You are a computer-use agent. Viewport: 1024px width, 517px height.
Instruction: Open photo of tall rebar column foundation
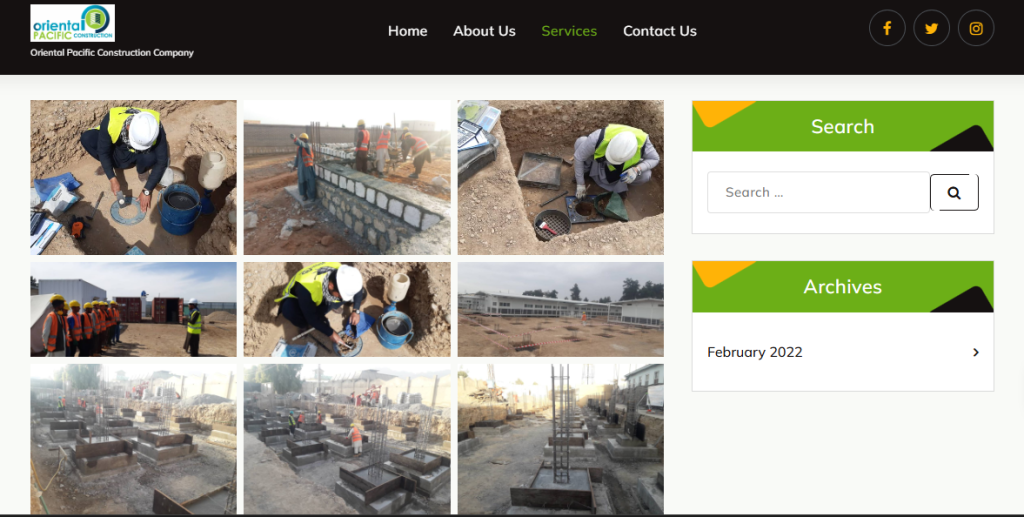click(560, 438)
